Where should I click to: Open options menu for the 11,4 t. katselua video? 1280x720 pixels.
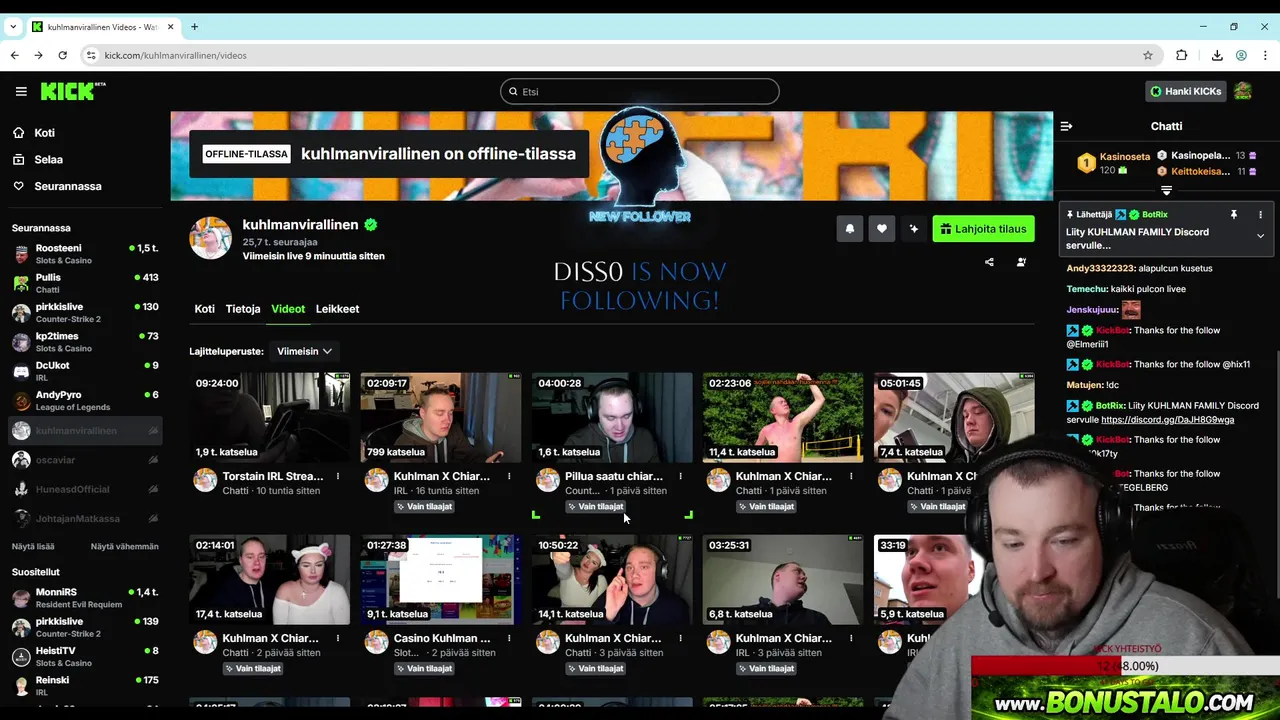tap(851, 476)
